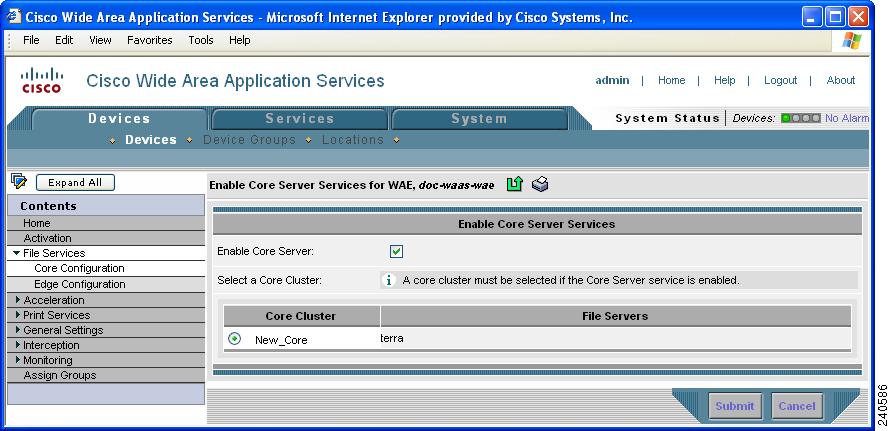890x431 pixels.
Task: Switch to the System tab
Action: 479,119
